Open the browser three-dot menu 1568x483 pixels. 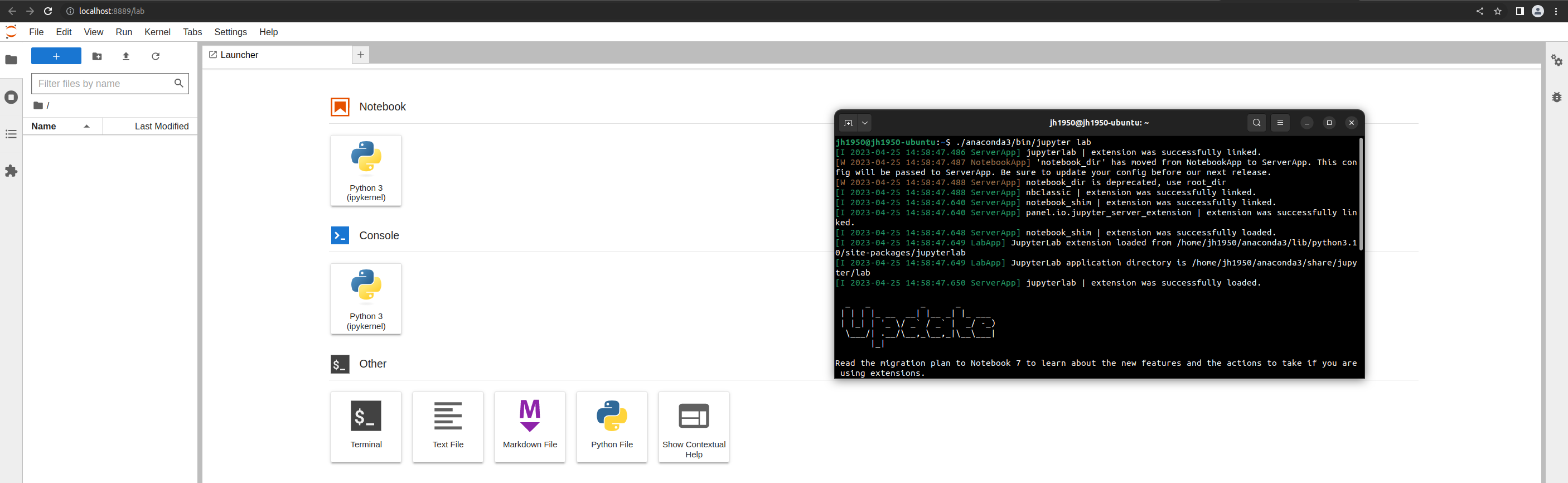(x=1556, y=11)
